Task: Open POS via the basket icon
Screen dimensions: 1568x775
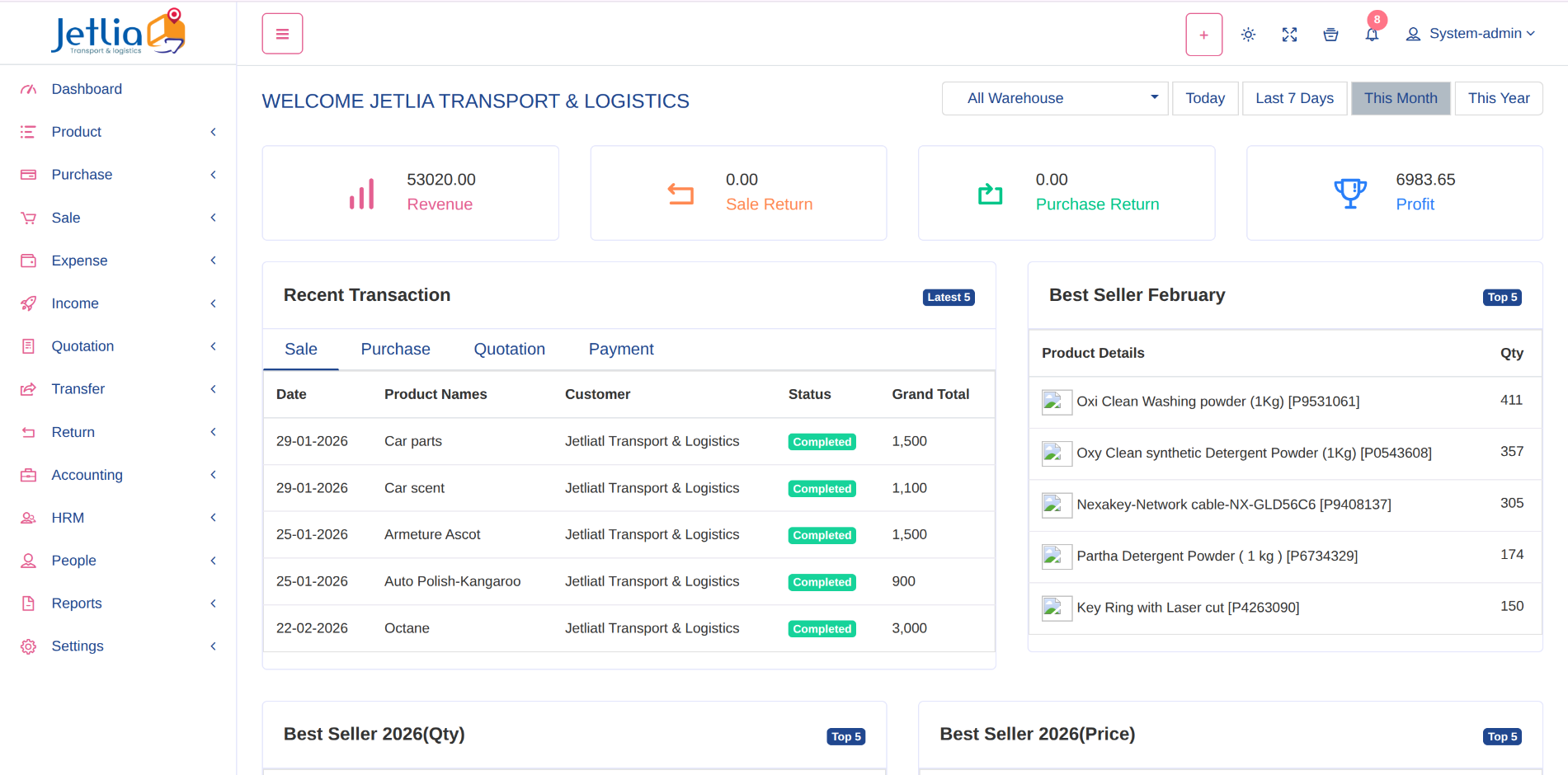Action: click(x=1330, y=34)
